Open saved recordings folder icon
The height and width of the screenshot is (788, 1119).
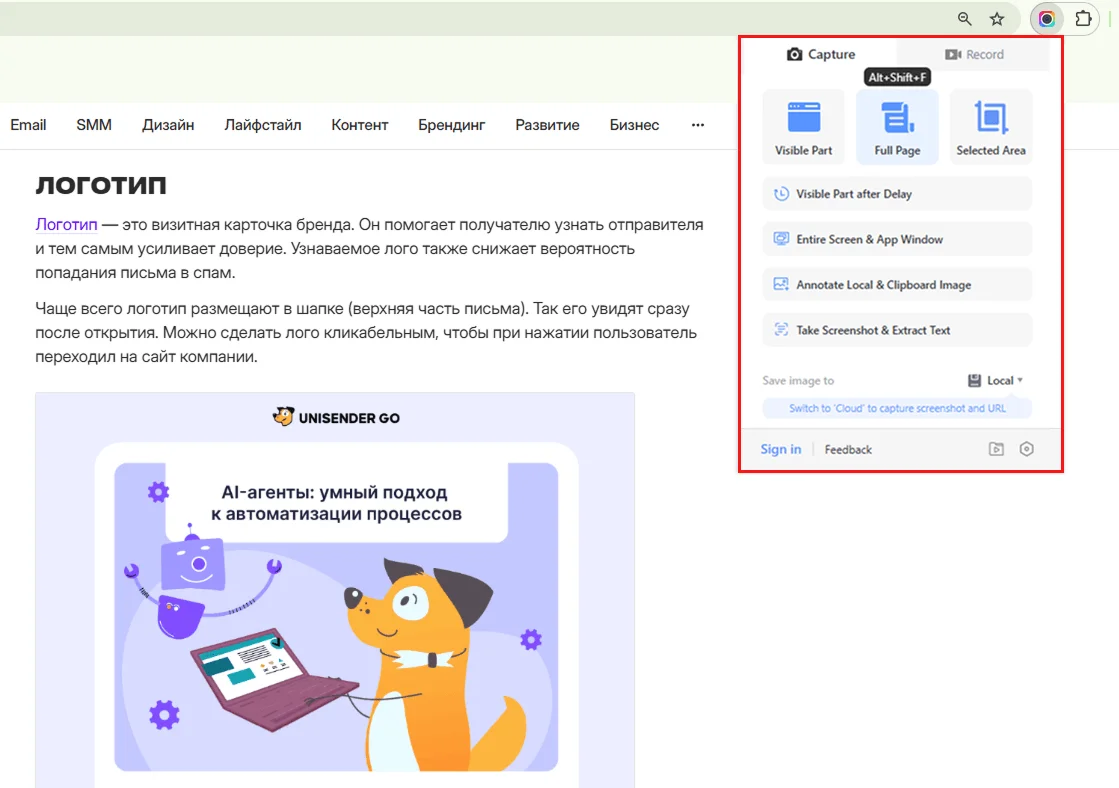point(996,449)
